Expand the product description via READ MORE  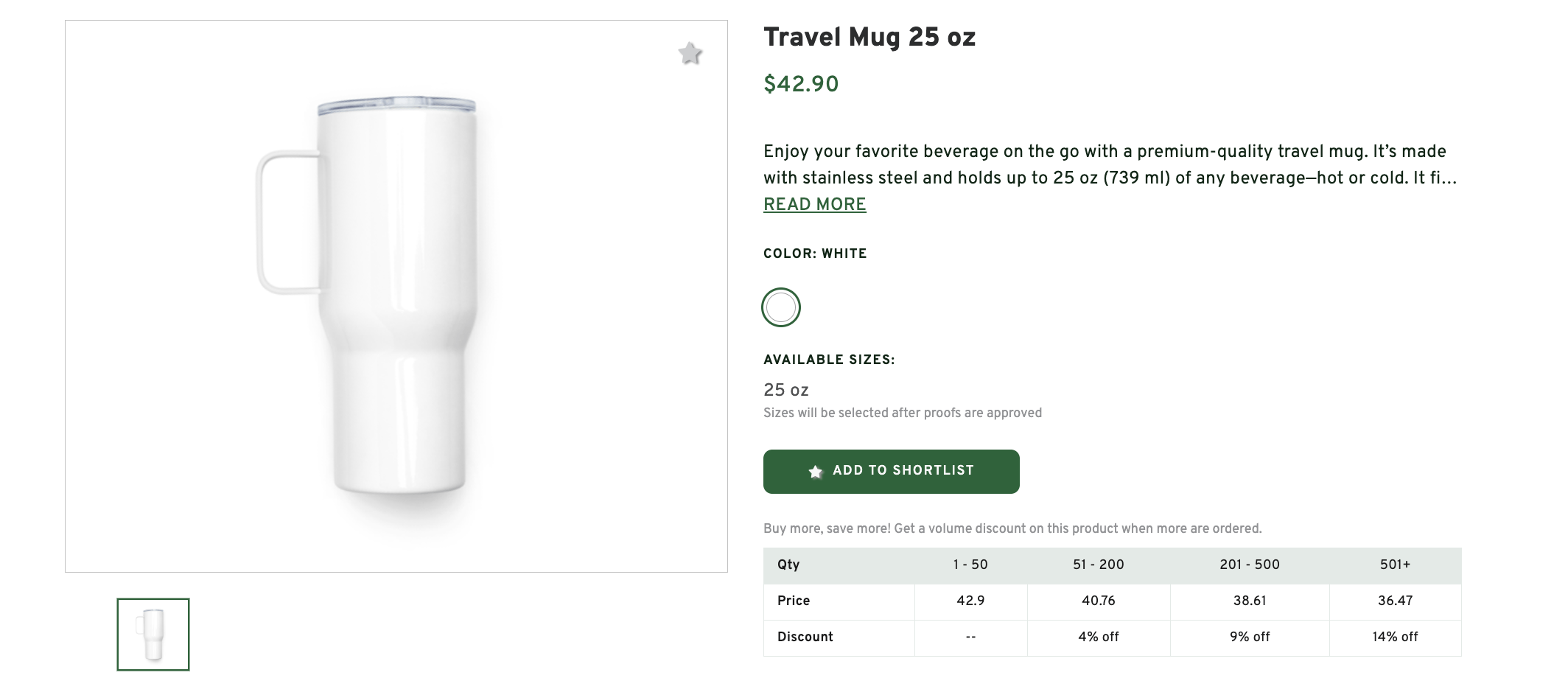point(814,204)
